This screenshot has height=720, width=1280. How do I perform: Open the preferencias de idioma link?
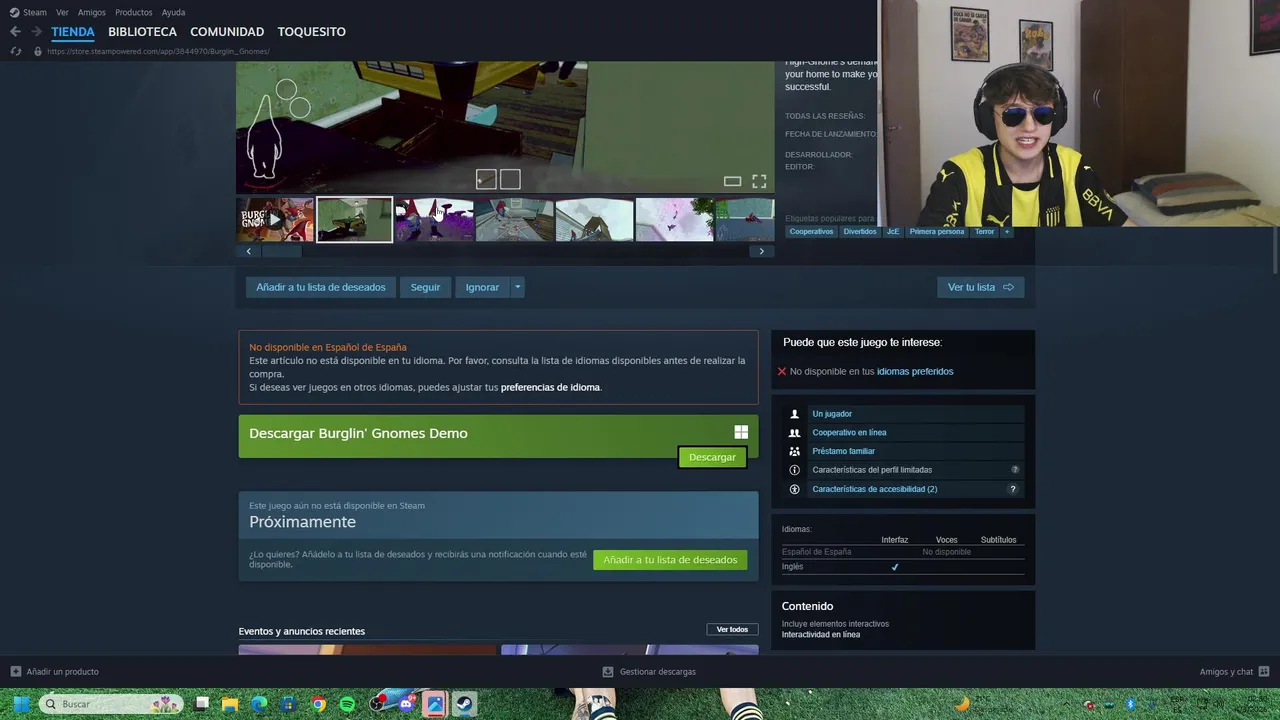pyautogui.click(x=550, y=387)
